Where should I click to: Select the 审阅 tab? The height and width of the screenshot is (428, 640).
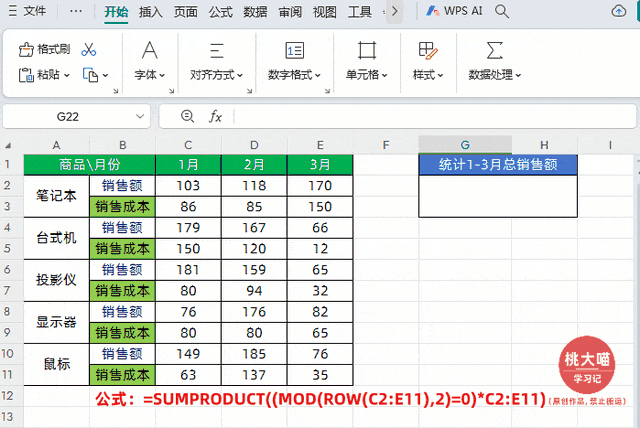pos(290,11)
